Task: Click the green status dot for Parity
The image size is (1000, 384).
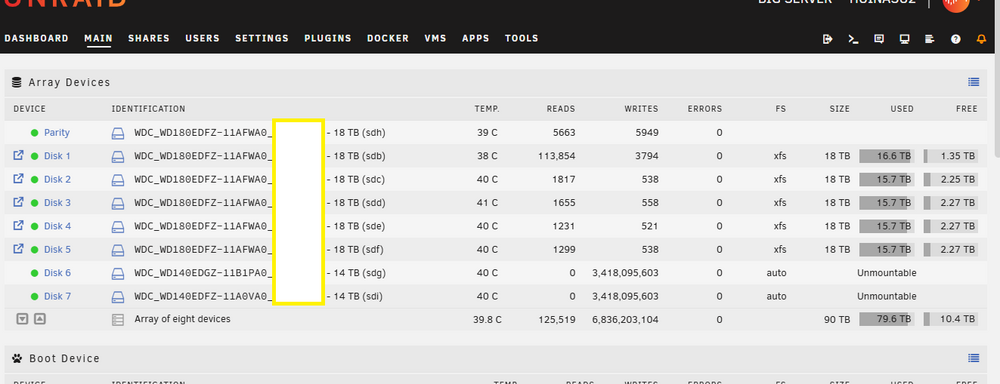Action: coord(34,133)
